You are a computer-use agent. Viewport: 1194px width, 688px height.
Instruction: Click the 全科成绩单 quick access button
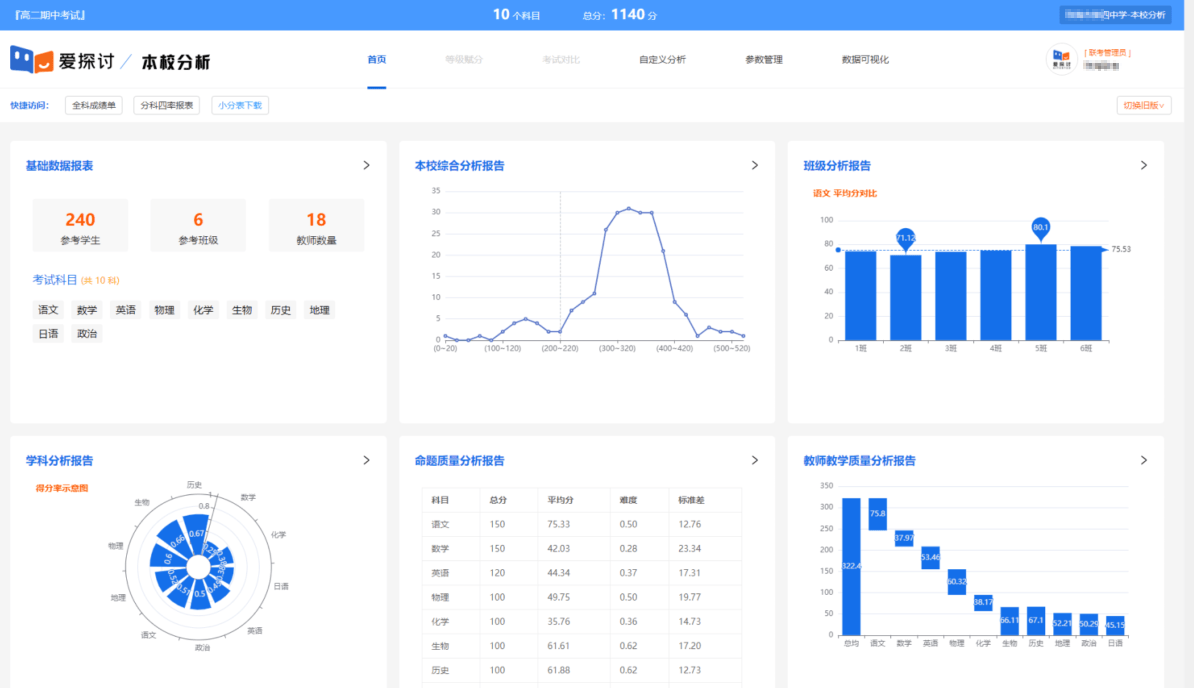(94, 105)
